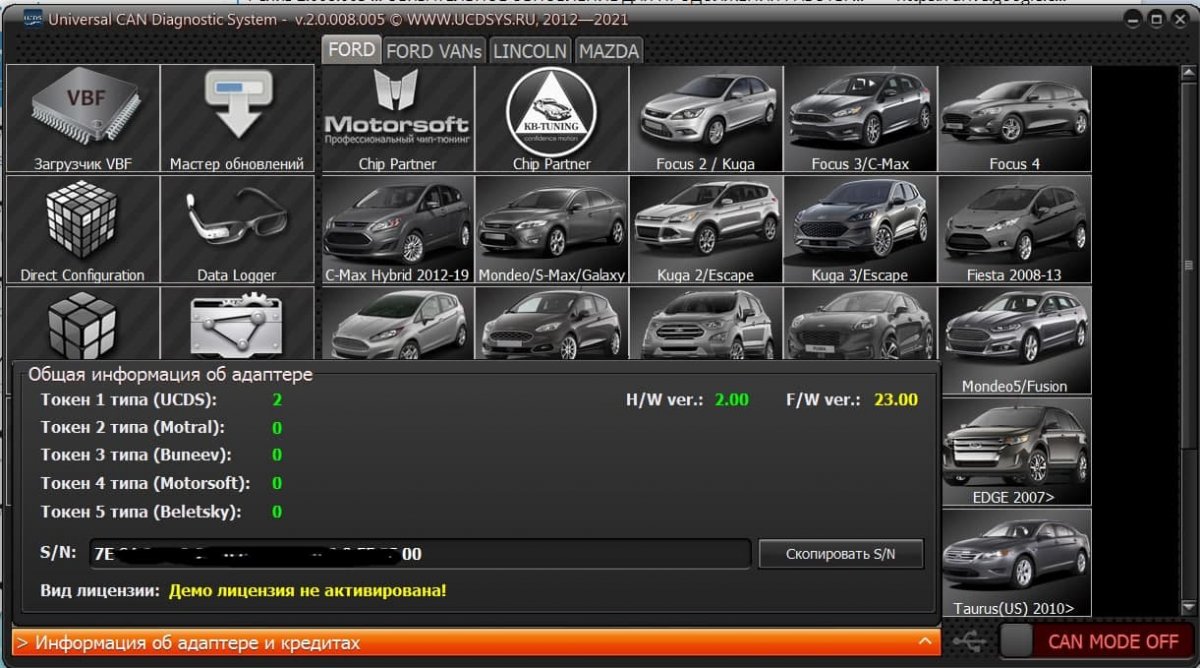
Task: Choose the Focus 2 / Kuga vehicle
Action: point(705,119)
